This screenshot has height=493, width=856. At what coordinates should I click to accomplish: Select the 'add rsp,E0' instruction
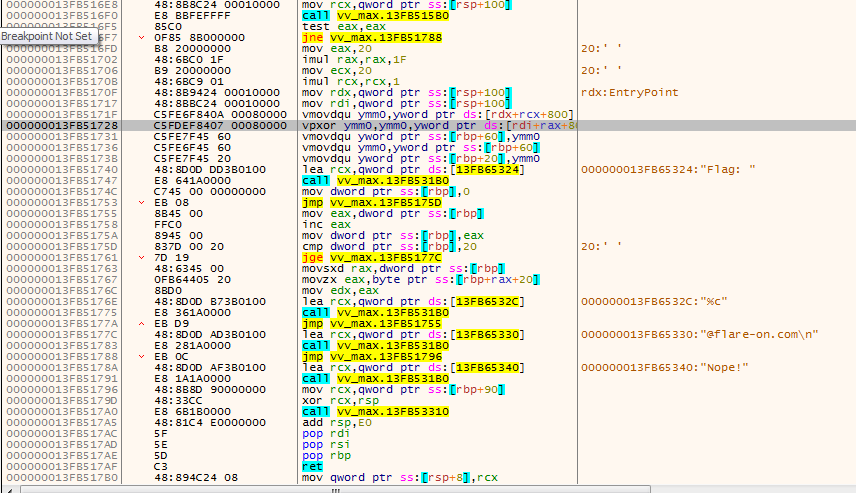click(x=337, y=423)
